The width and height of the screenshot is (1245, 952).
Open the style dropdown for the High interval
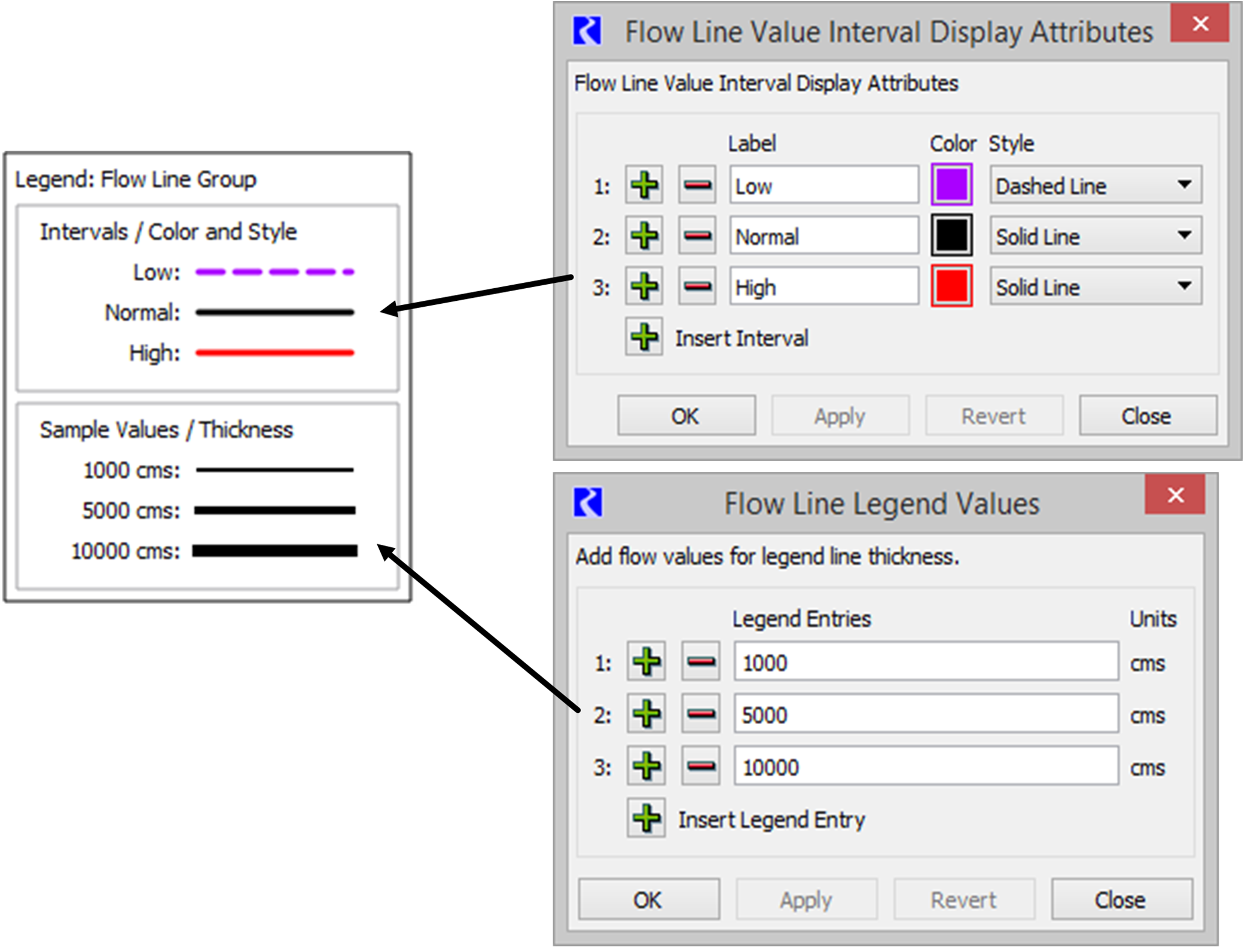(1095, 287)
